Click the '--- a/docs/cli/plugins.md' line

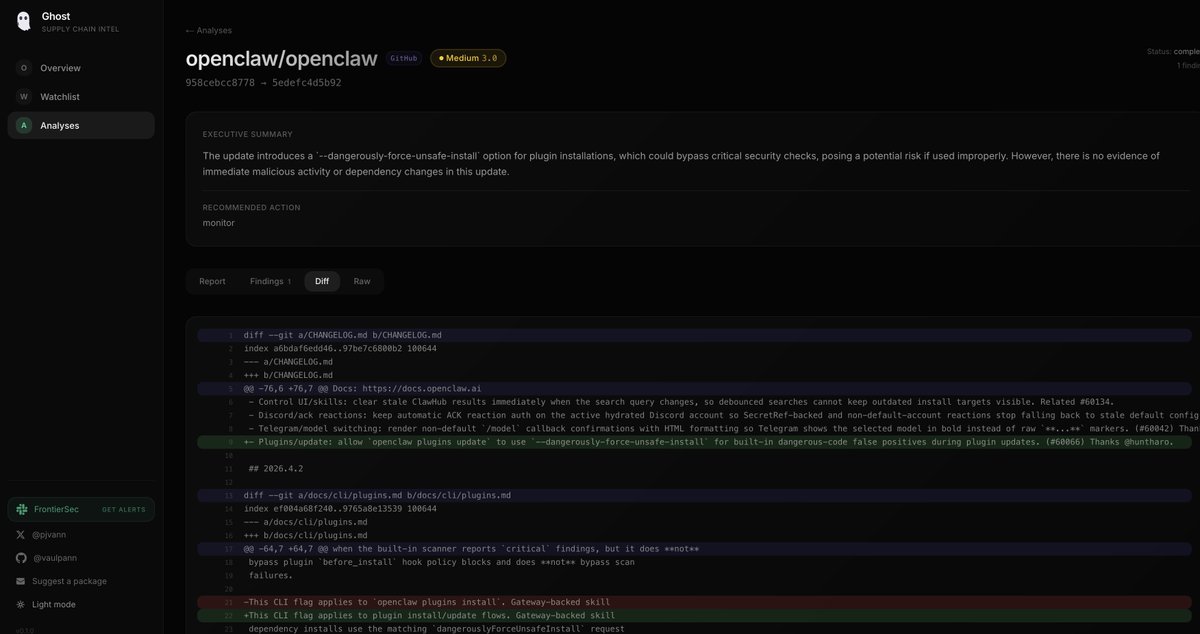pyautogui.click(x=305, y=521)
